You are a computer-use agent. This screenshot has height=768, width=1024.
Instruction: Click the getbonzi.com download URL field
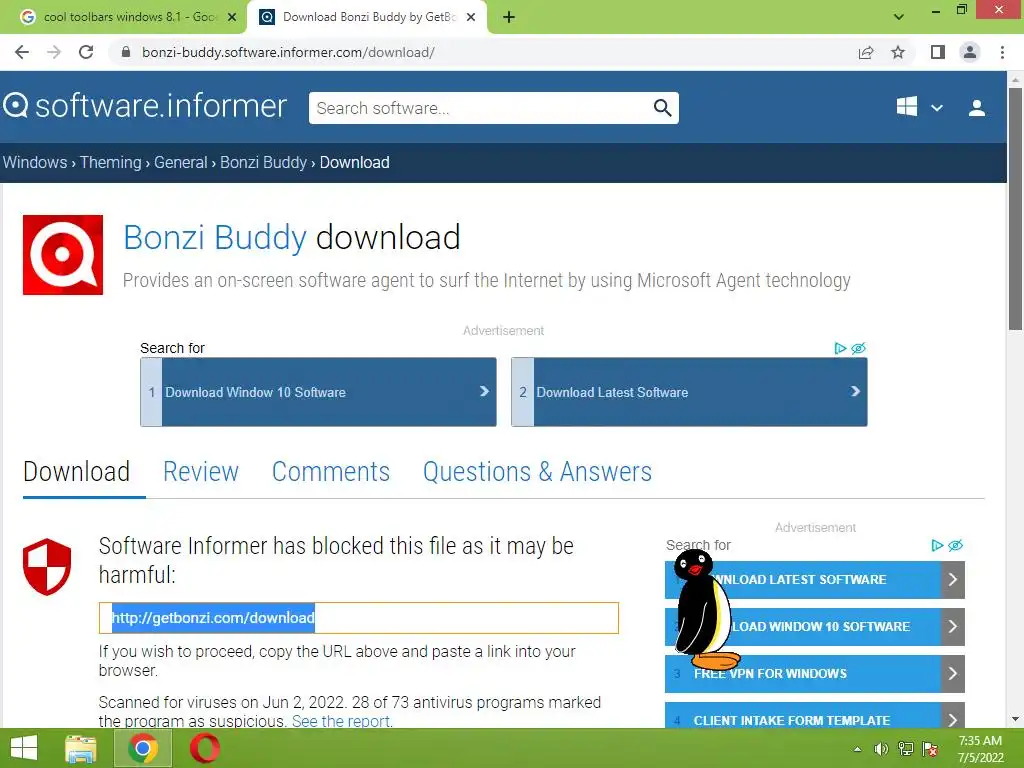[x=359, y=618]
